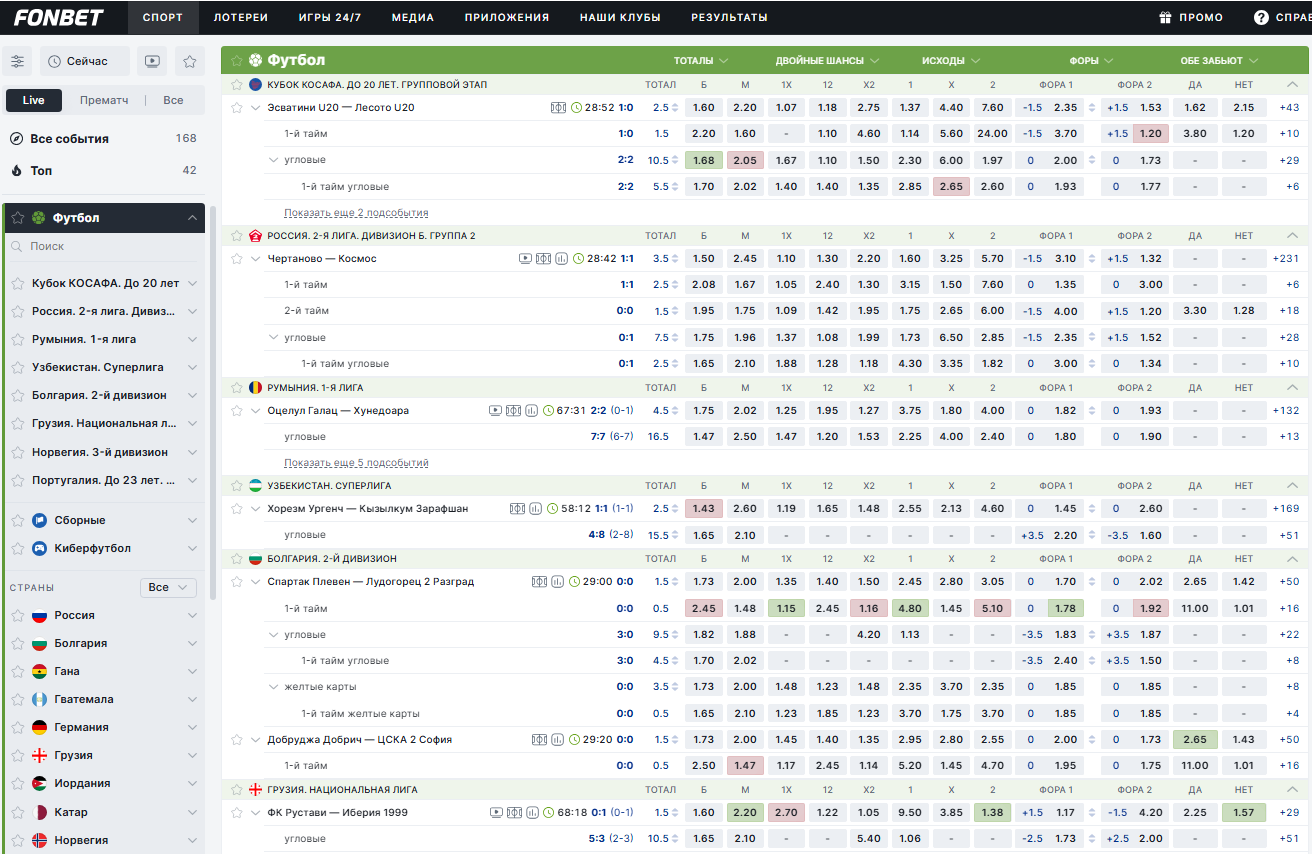The width and height of the screenshot is (1312, 854).
Task: Open favorites star icon in sidebar toolbar
Action: point(190,61)
